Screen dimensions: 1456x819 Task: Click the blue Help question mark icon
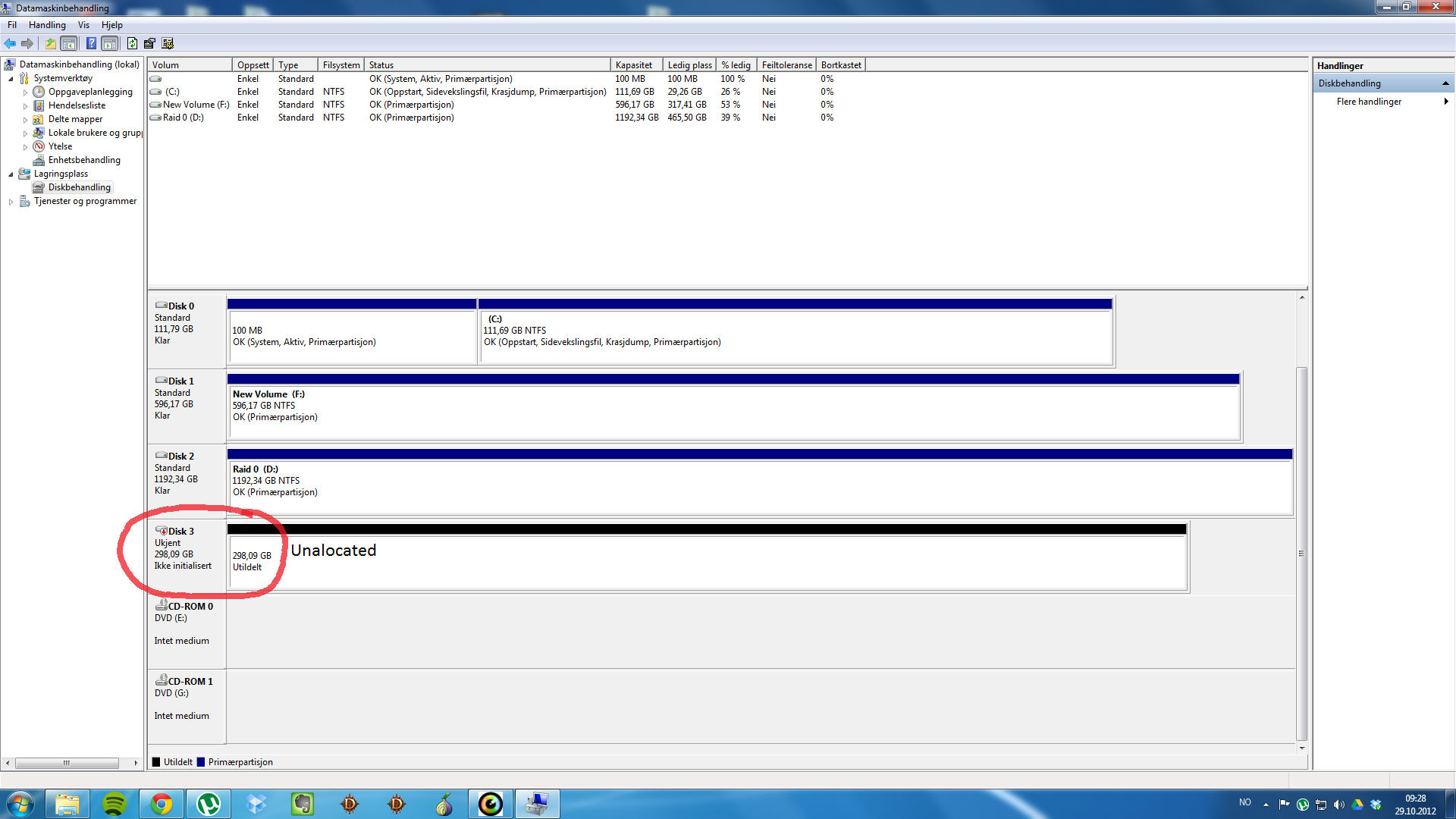(x=91, y=43)
